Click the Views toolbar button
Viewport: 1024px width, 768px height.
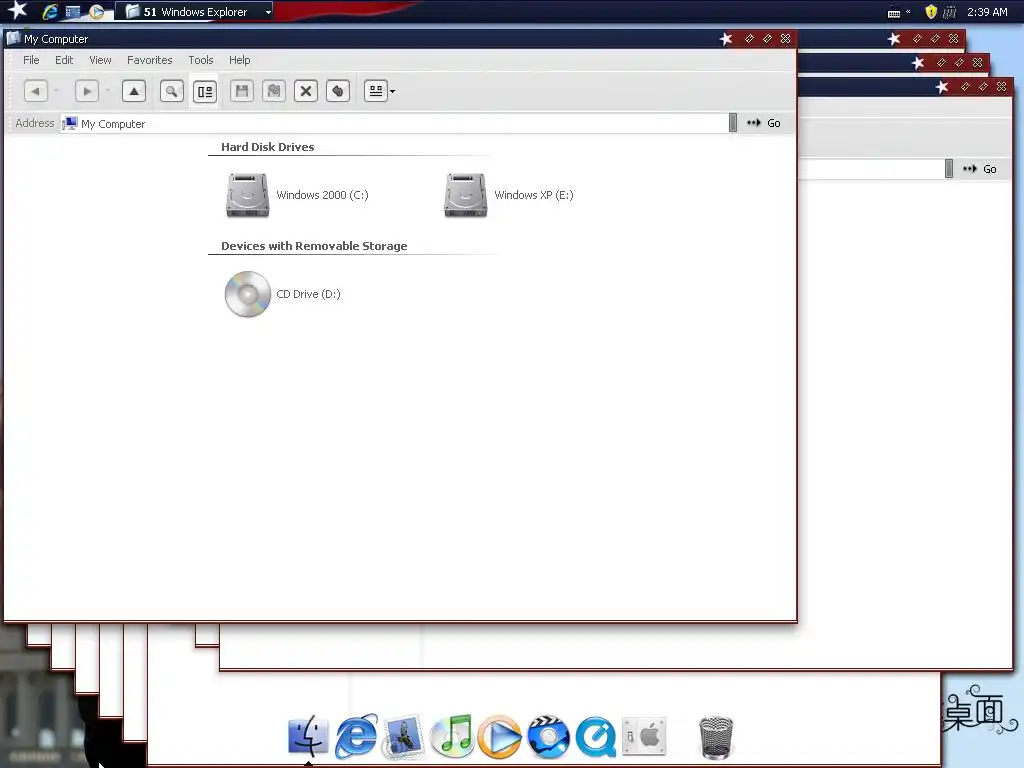(x=376, y=91)
